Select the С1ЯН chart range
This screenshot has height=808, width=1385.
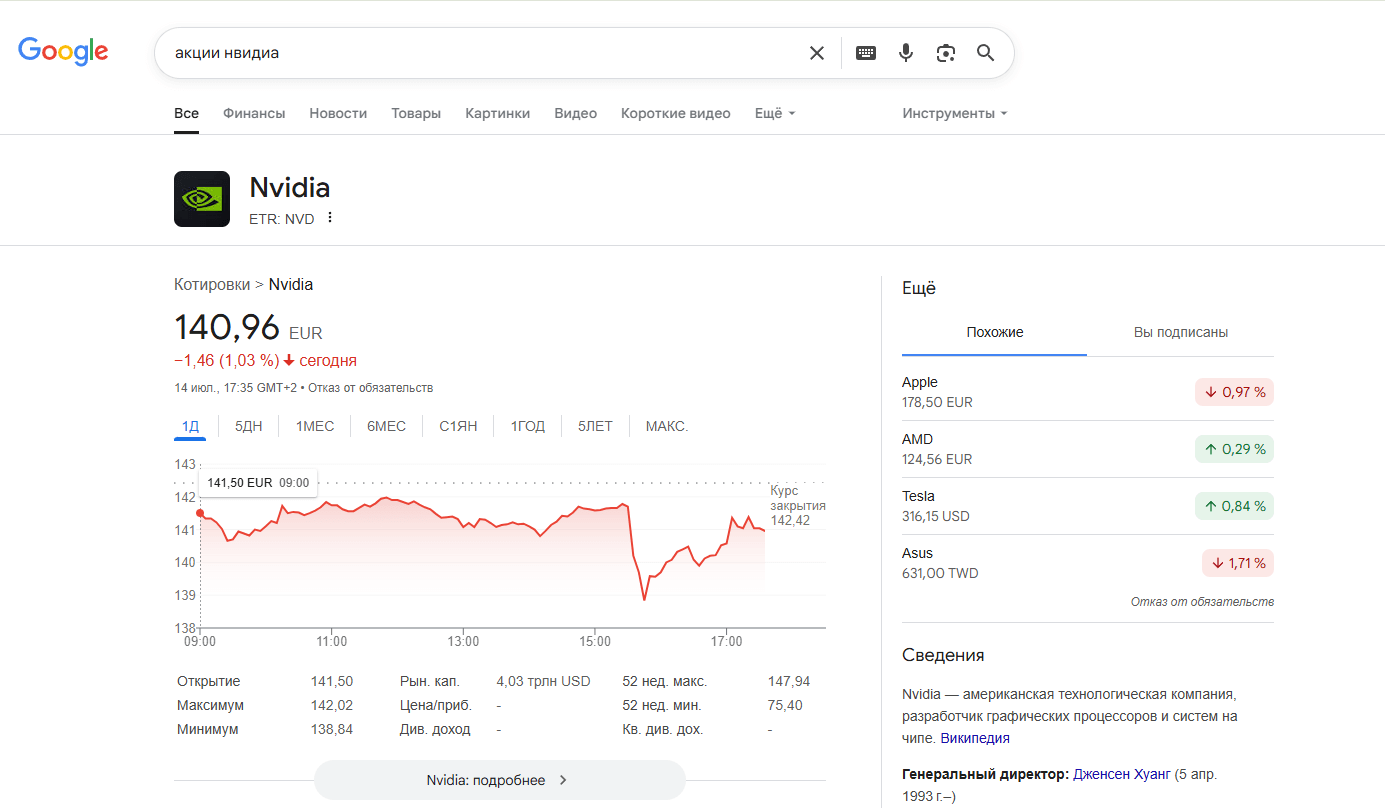(x=458, y=427)
